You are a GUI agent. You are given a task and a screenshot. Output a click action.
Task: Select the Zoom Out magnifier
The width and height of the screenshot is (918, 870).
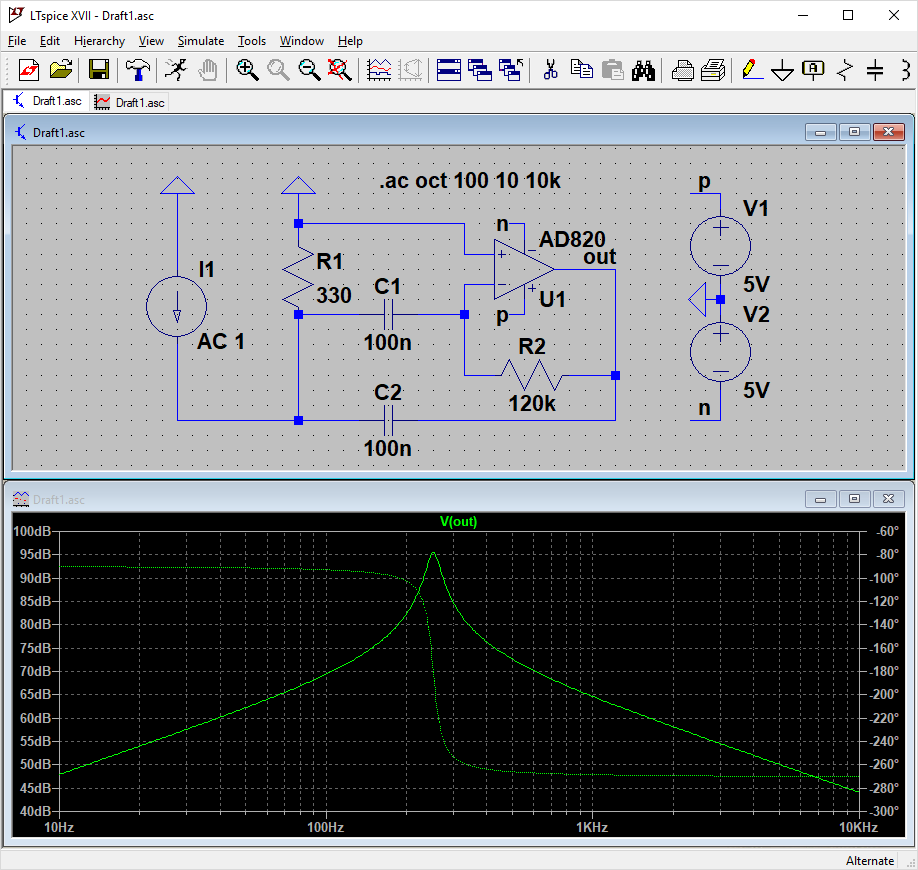309,70
